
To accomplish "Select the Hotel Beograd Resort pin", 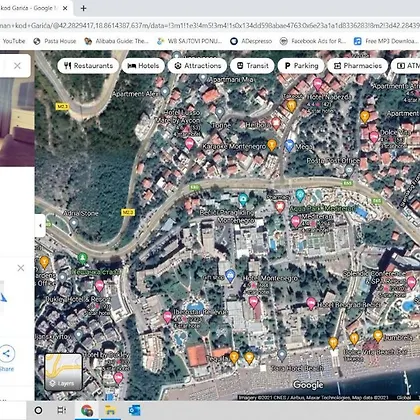I will click(311, 303).
